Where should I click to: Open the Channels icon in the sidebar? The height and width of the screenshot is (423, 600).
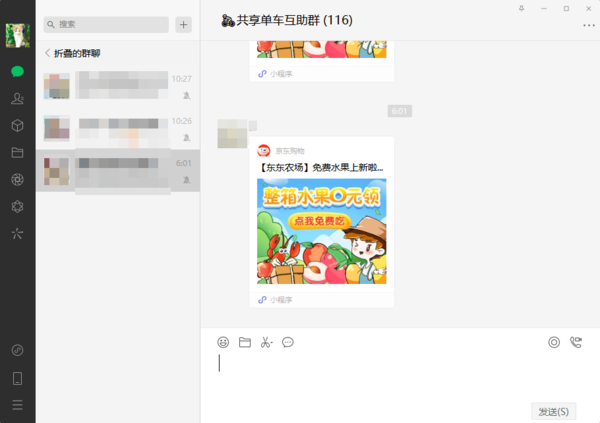[17, 207]
